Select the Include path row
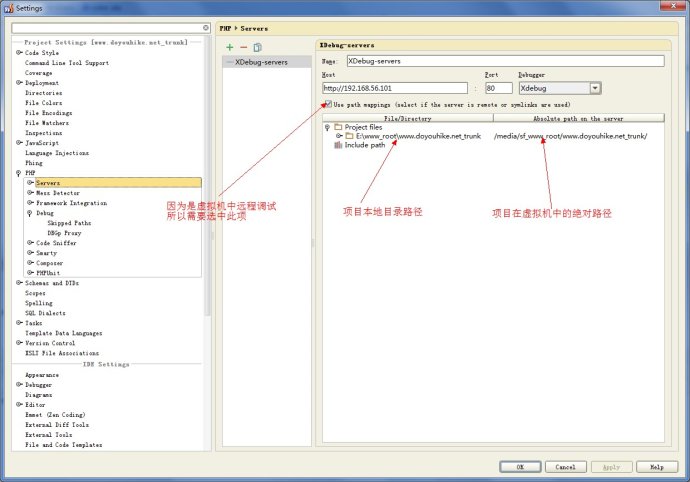The width and height of the screenshot is (690, 482). (x=364, y=145)
